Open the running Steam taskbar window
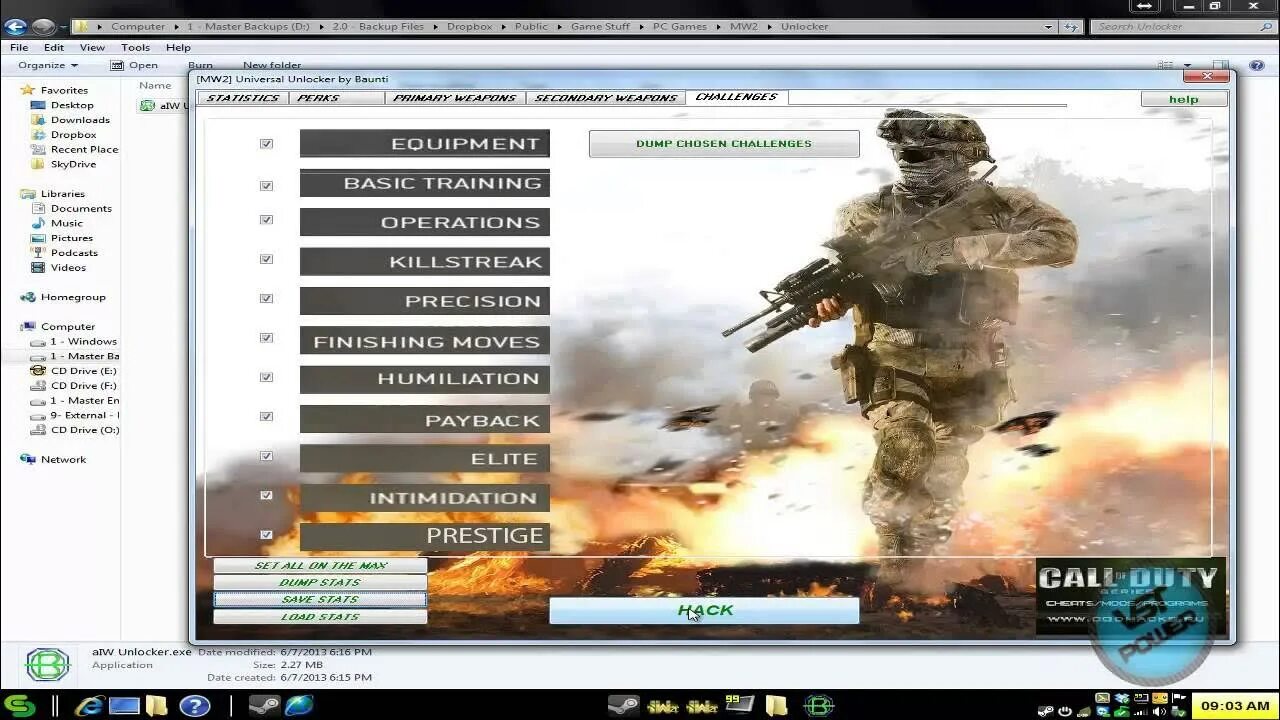Viewport: 1280px width, 720px height. point(623,706)
